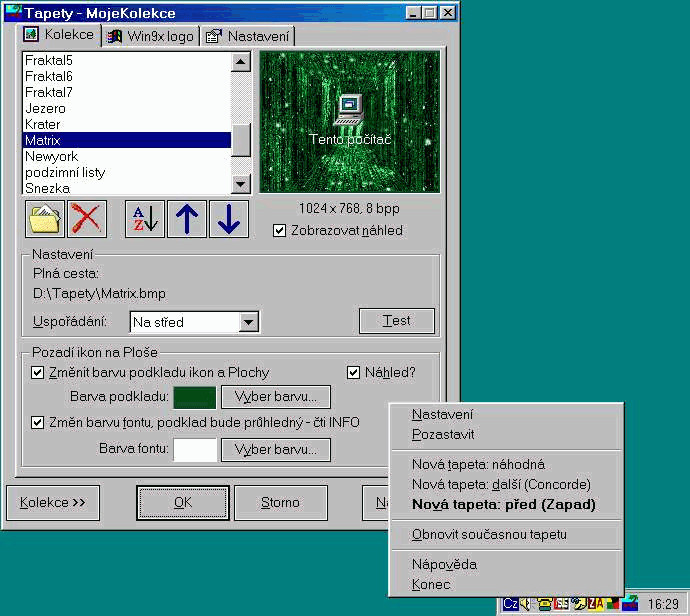Viewport: 690px width, 616px height.
Task: Click the partially hidden Nápověda dialog button
Action: click(x=375, y=502)
